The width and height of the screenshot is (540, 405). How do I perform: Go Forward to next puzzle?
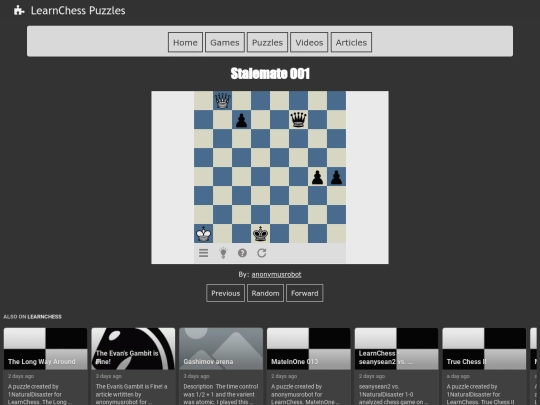[304, 293]
